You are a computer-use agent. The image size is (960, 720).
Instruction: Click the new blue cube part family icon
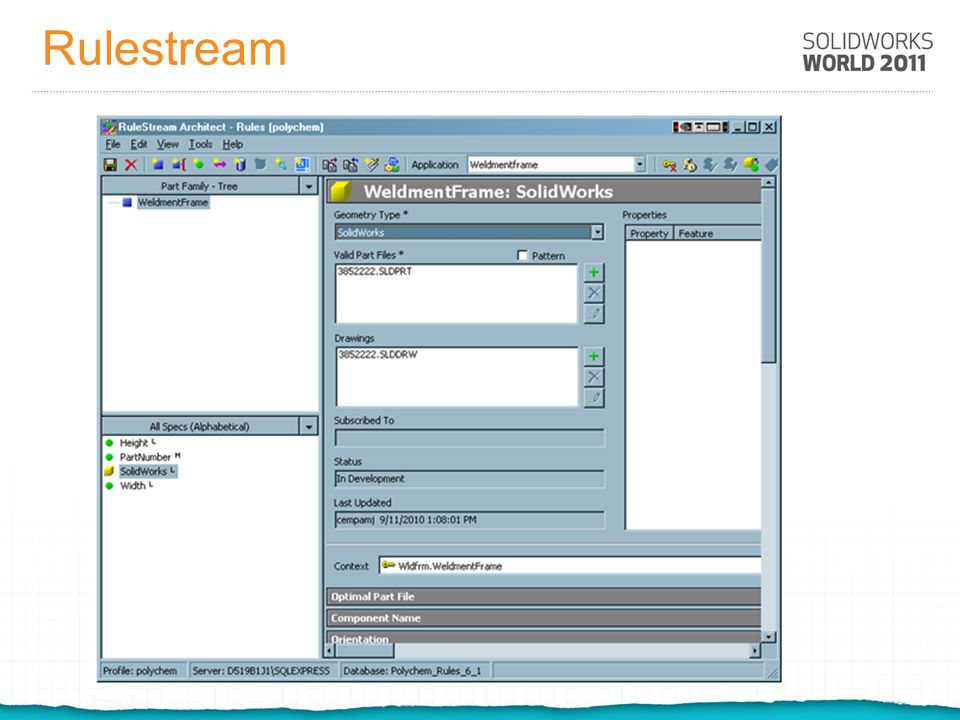[158, 165]
